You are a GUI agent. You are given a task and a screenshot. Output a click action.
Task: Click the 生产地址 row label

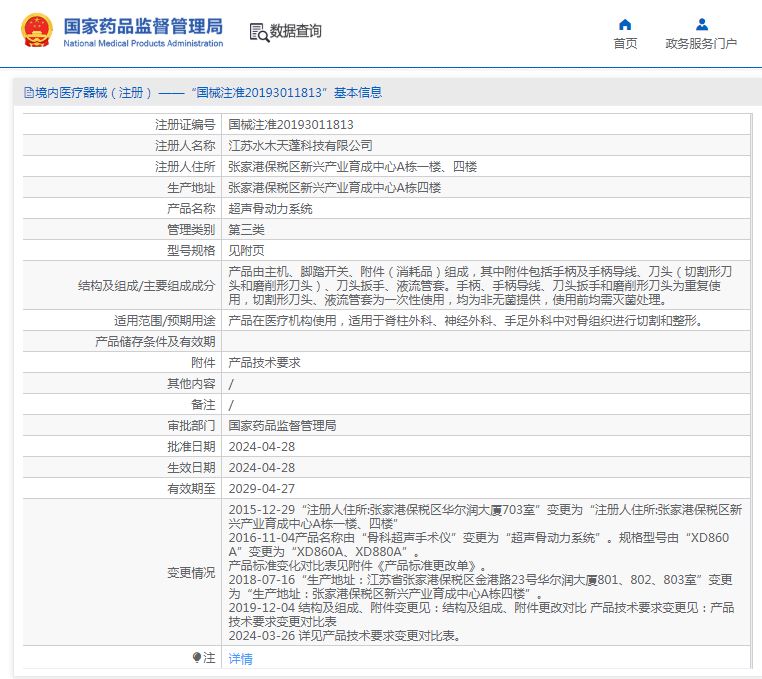[191, 188]
